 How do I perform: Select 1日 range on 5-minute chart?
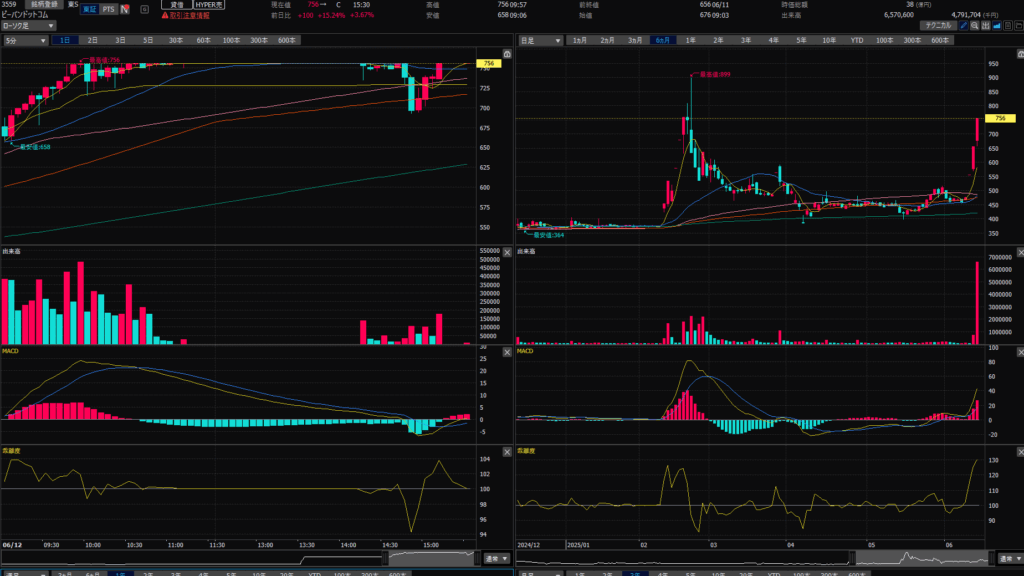coord(65,40)
